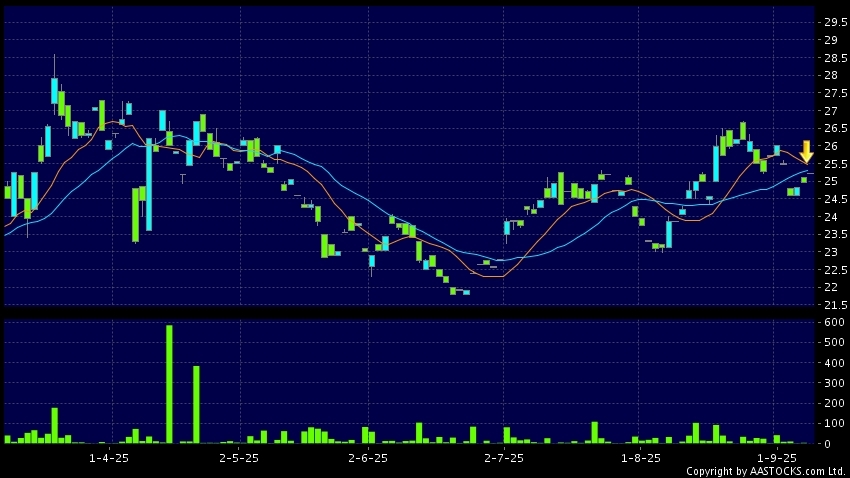The image size is (850, 478).
Task: Select the 300 volume axis value
Action: point(834,383)
